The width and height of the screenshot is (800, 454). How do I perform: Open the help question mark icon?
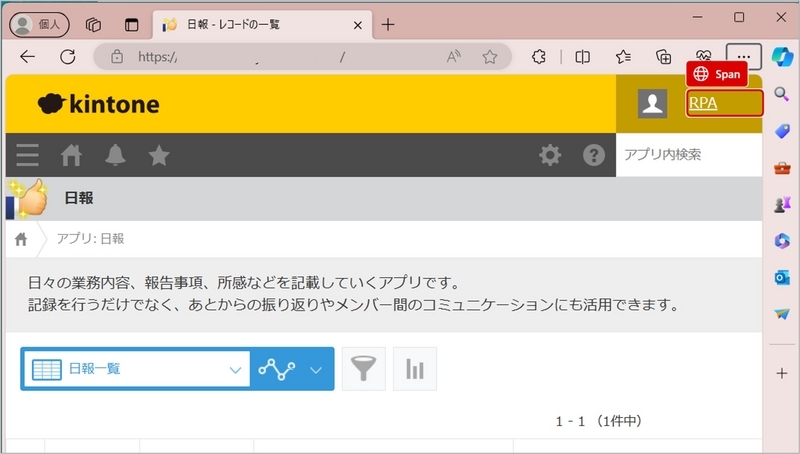tap(594, 155)
